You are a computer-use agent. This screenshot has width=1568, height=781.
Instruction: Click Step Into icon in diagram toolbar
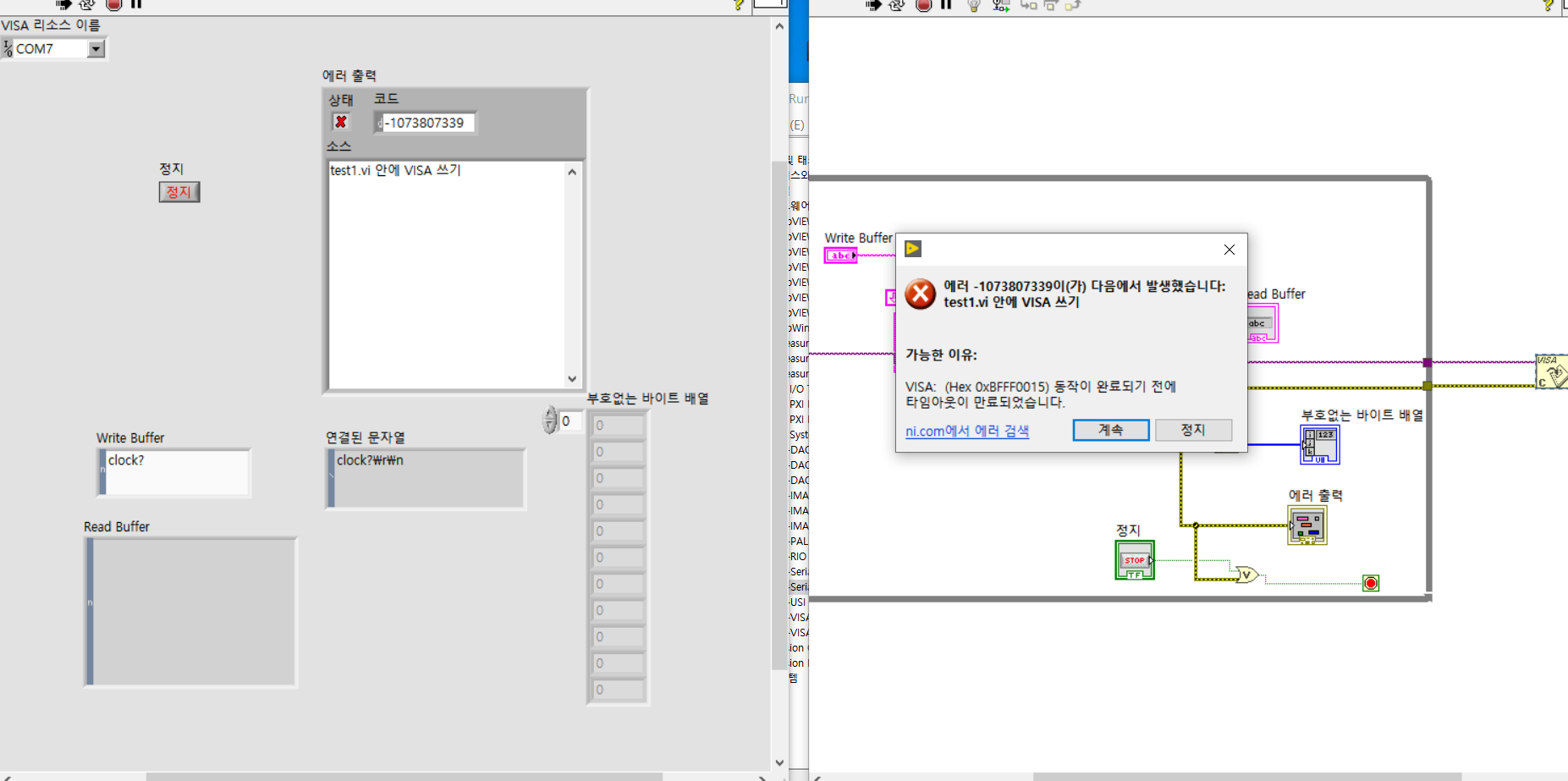point(1029,4)
